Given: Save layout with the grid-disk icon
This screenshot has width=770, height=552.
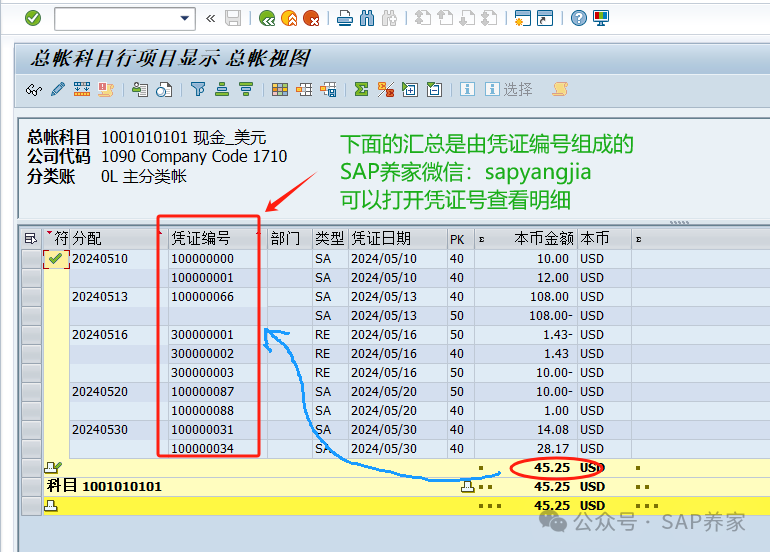Looking at the screenshot, I should [328, 90].
